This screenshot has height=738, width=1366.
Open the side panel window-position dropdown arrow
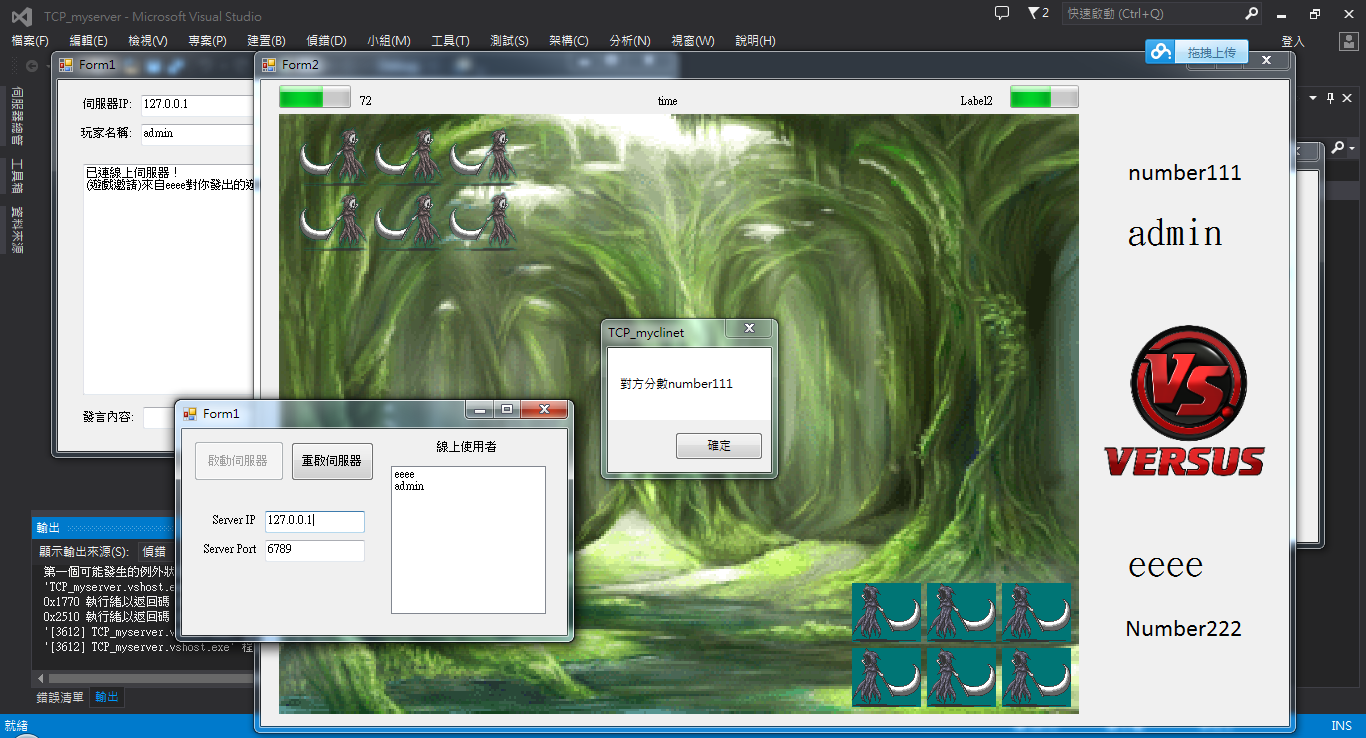1313,98
